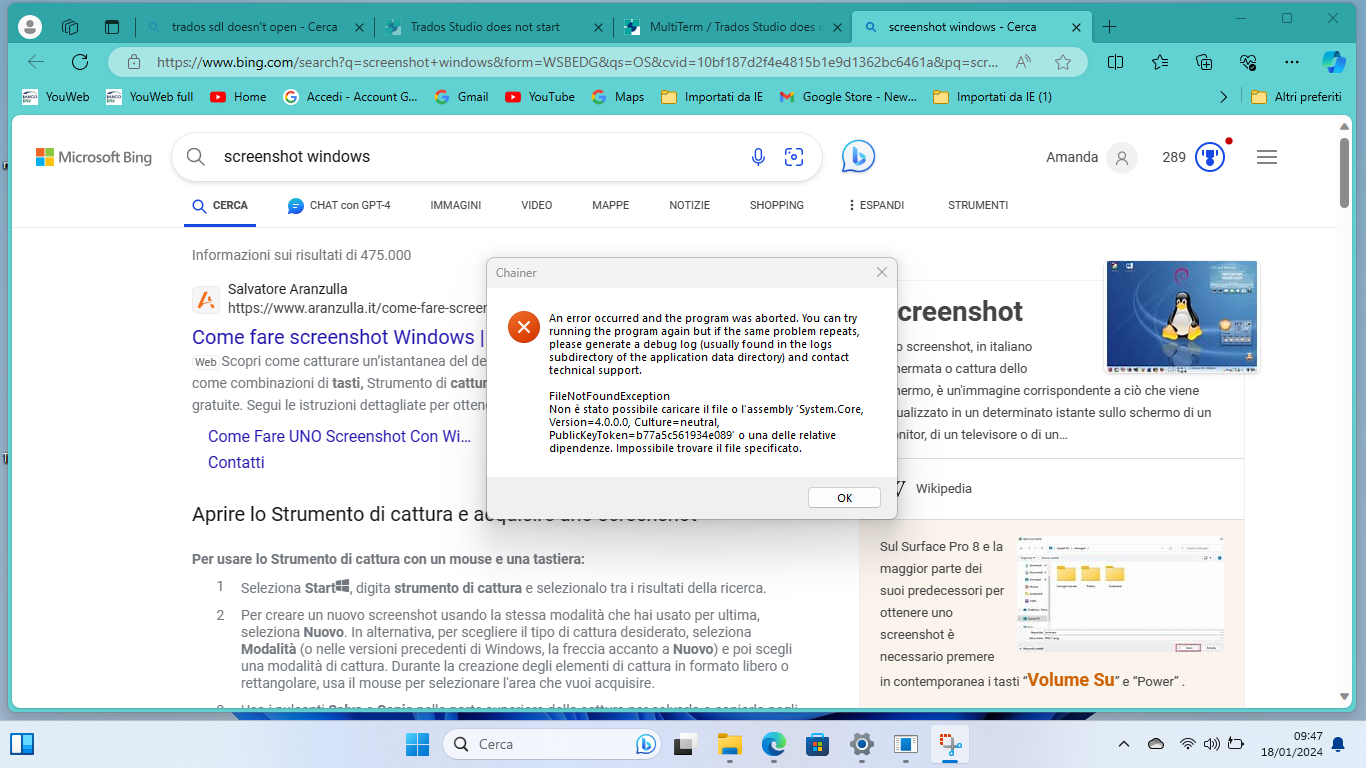Open a new browser tab
Screen dimensions: 1366x768
click(1109, 27)
